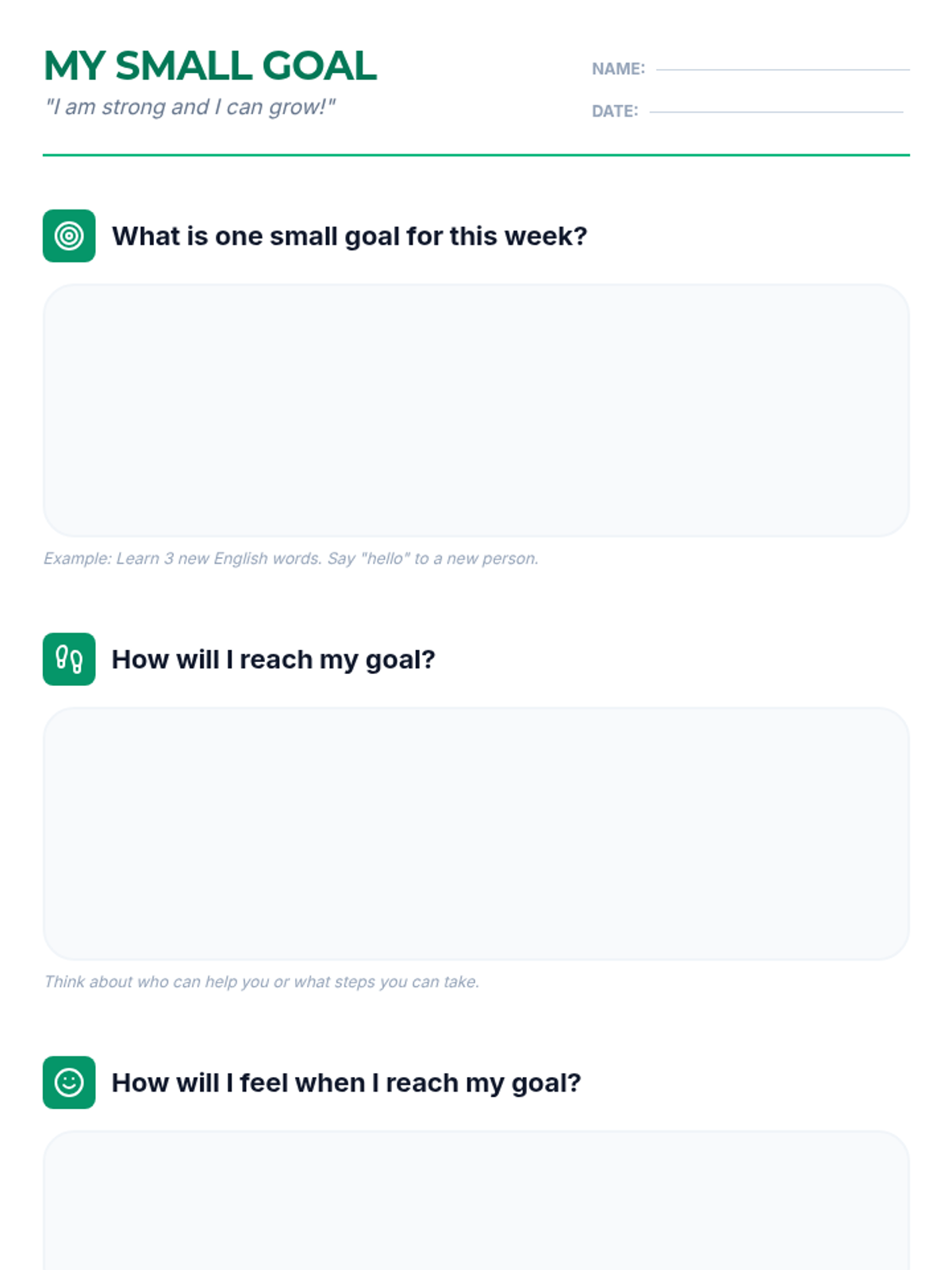
Task: Click the DATE blank line
Action: pyautogui.click(x=776, y=112)
